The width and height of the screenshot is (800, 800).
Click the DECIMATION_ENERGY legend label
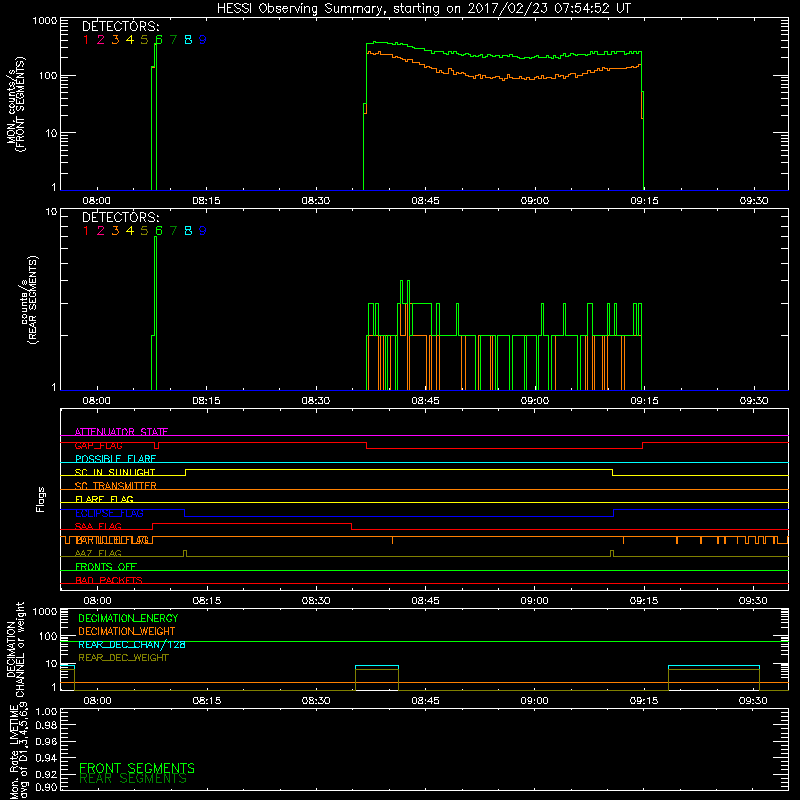pyautogui.click(x=128, y=618)
